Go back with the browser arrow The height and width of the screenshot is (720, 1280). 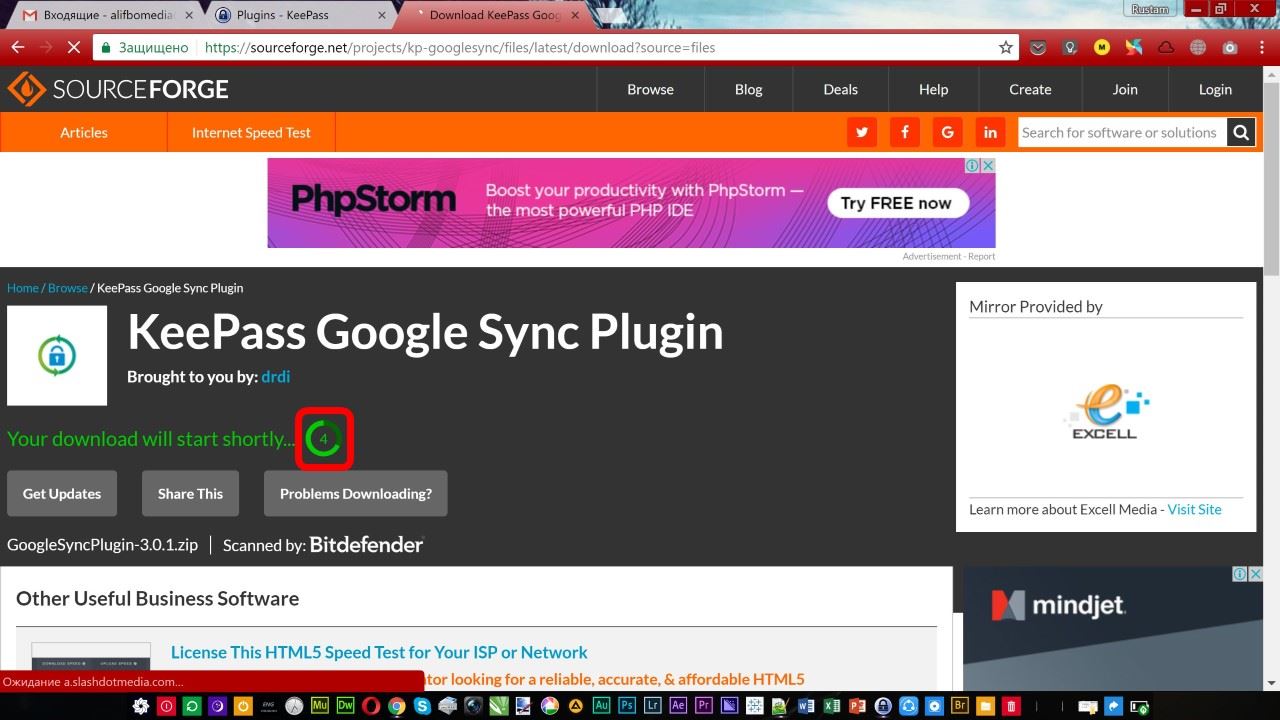(17, 47)
